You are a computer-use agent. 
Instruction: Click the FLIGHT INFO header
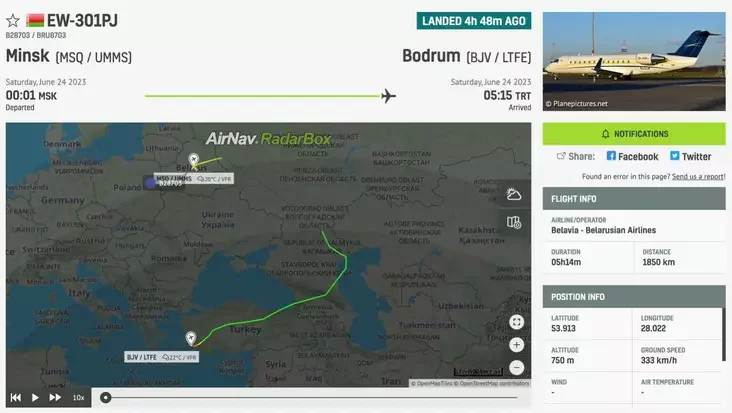634,199
